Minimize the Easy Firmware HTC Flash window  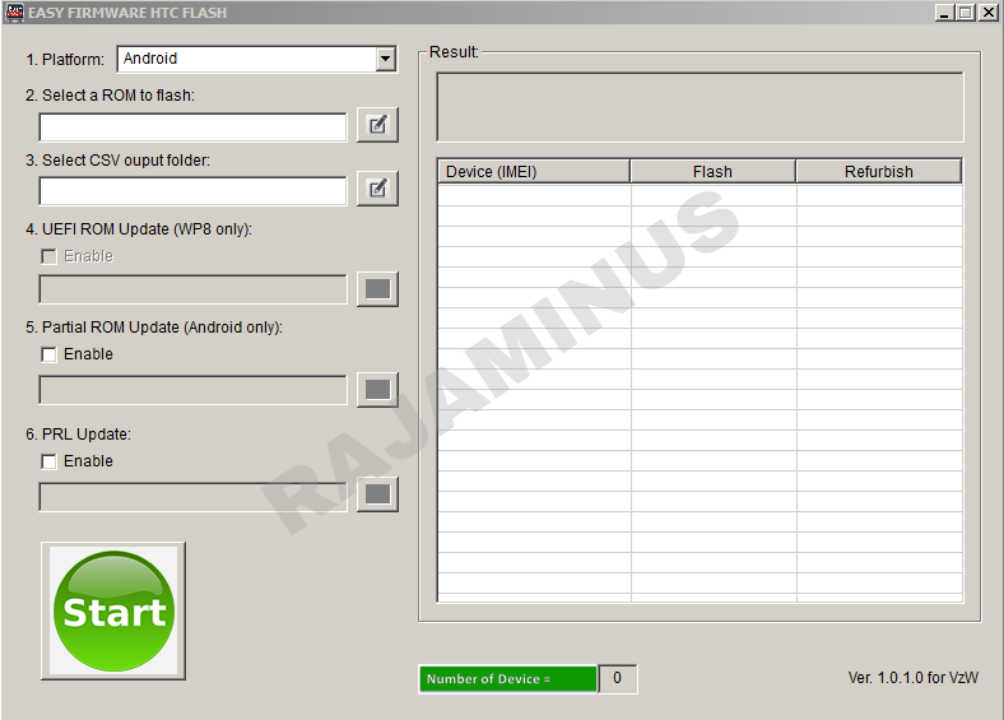pos(944,12)
